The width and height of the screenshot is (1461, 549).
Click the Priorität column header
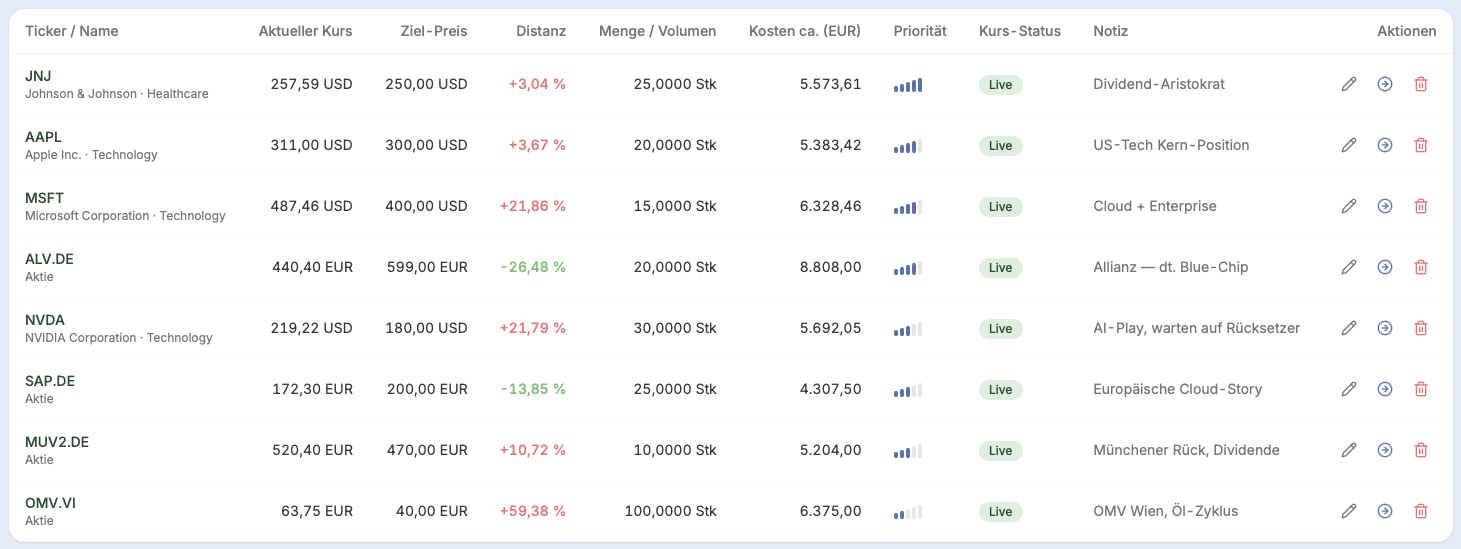point(920,31)
